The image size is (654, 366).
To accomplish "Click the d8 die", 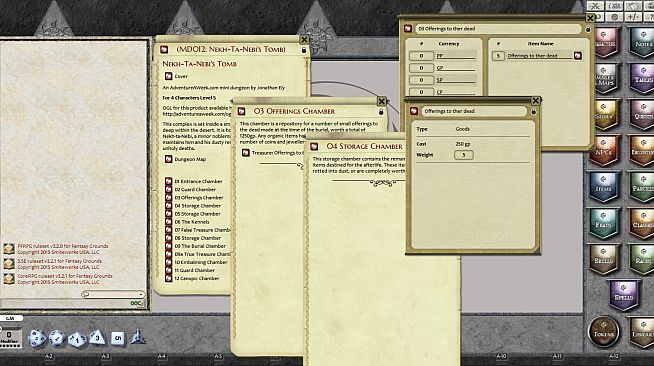I will (97, 337).
